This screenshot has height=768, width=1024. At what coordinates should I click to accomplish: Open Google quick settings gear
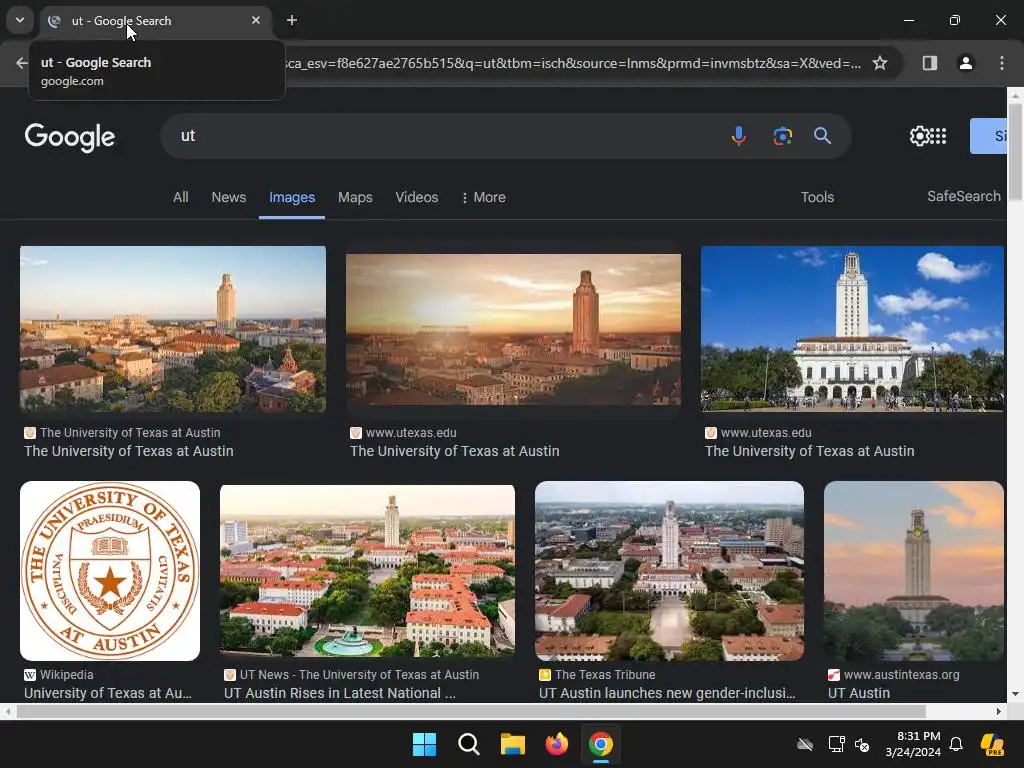coord(920,136)
